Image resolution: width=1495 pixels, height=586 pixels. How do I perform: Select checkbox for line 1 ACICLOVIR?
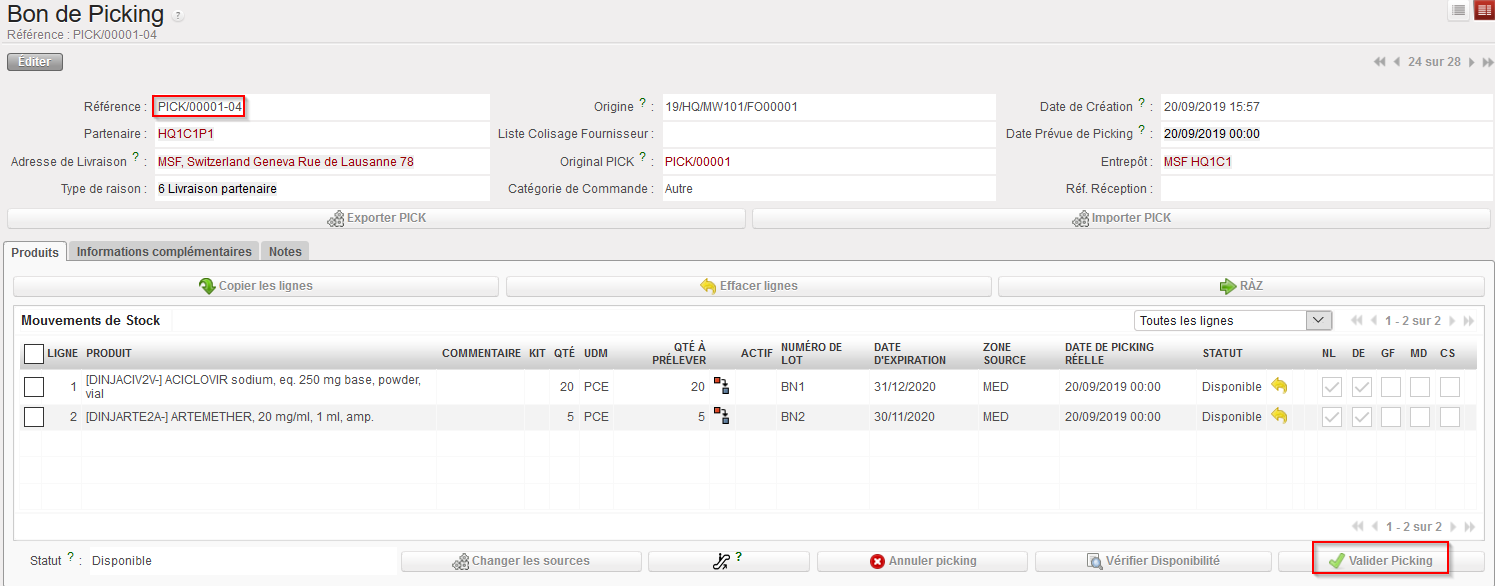(x=34, y=387)
